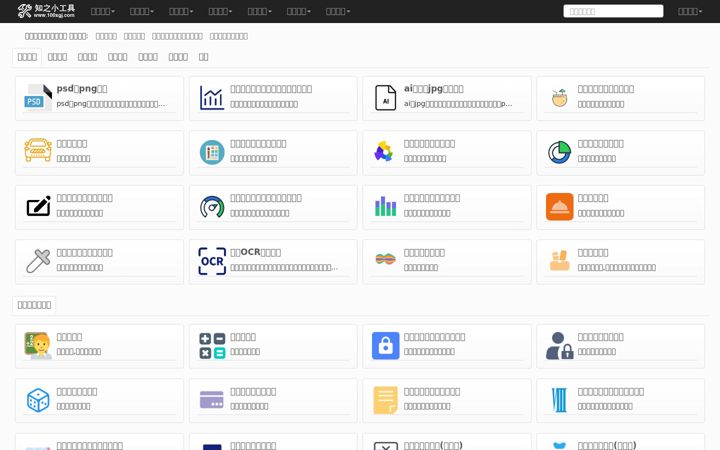This screenshot has height=450, width=720.
Task: Select the second section heading tab label
Action: pos(34,305)
